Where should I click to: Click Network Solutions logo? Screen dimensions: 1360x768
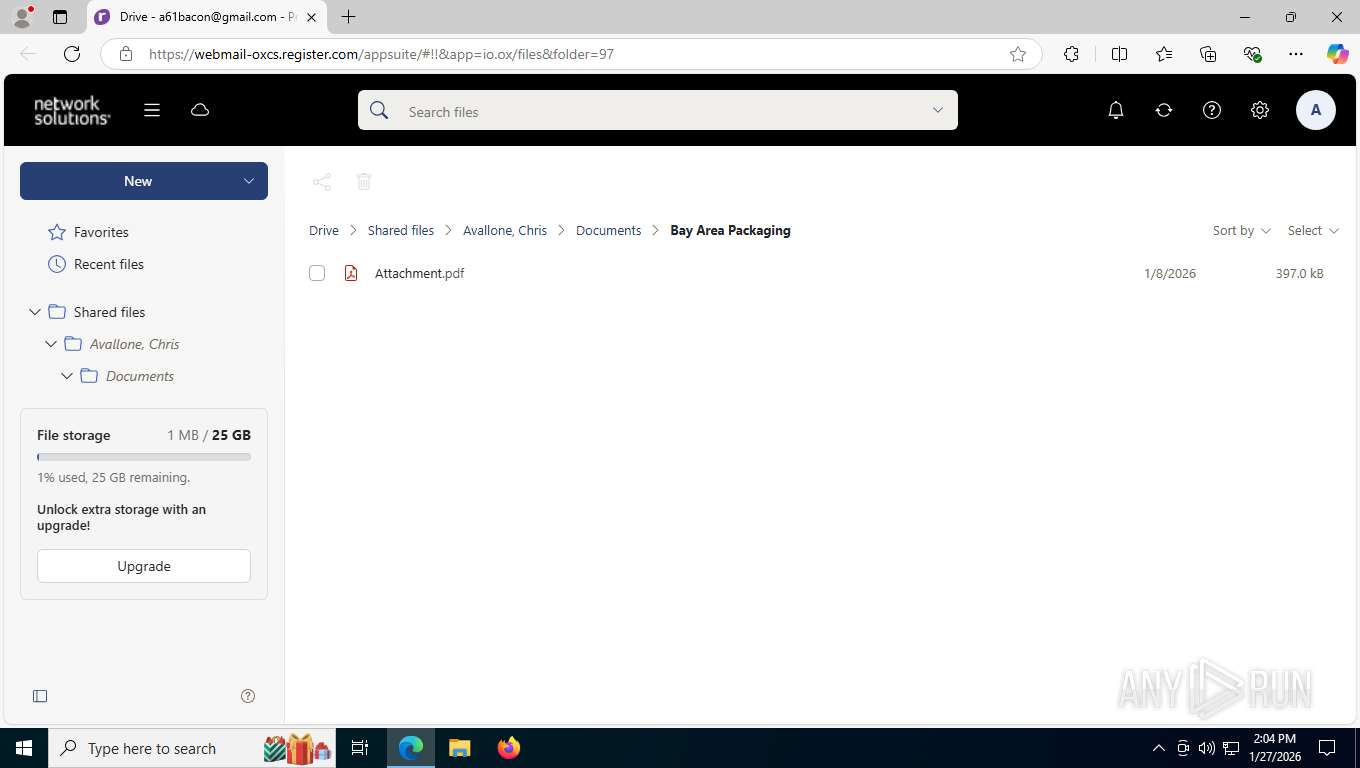click(72, 110)
